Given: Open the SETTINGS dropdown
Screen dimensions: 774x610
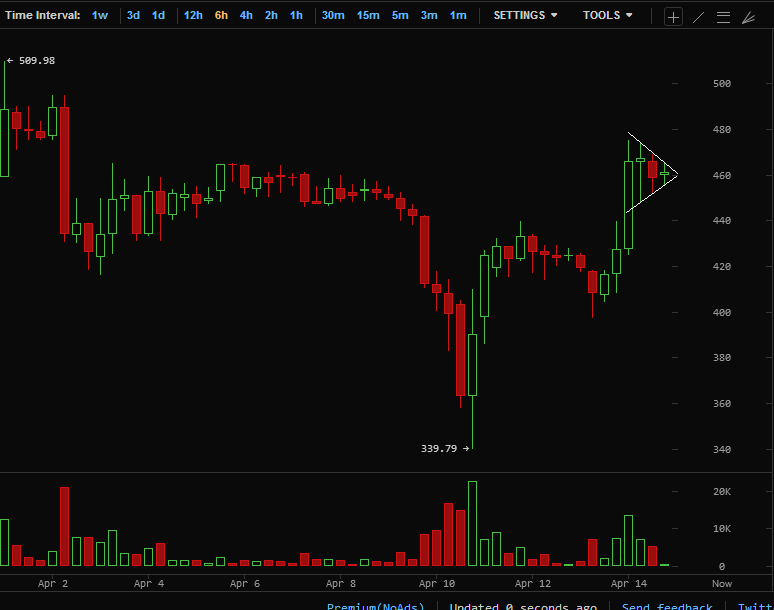Looking at the screenshot, I should (x=525, y=15).
